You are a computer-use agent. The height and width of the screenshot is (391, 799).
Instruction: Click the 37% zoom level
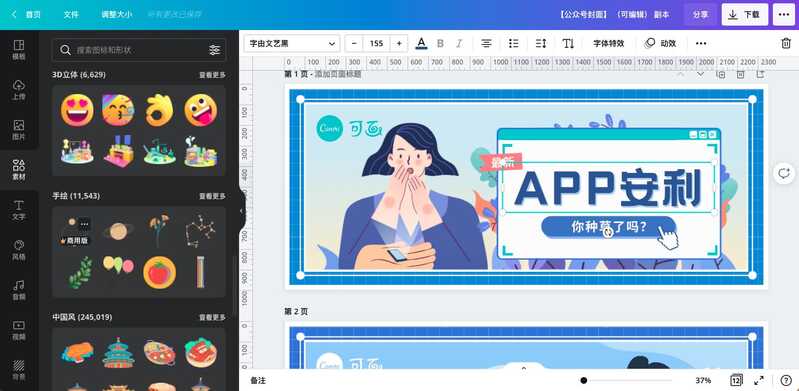pos(703,380)
